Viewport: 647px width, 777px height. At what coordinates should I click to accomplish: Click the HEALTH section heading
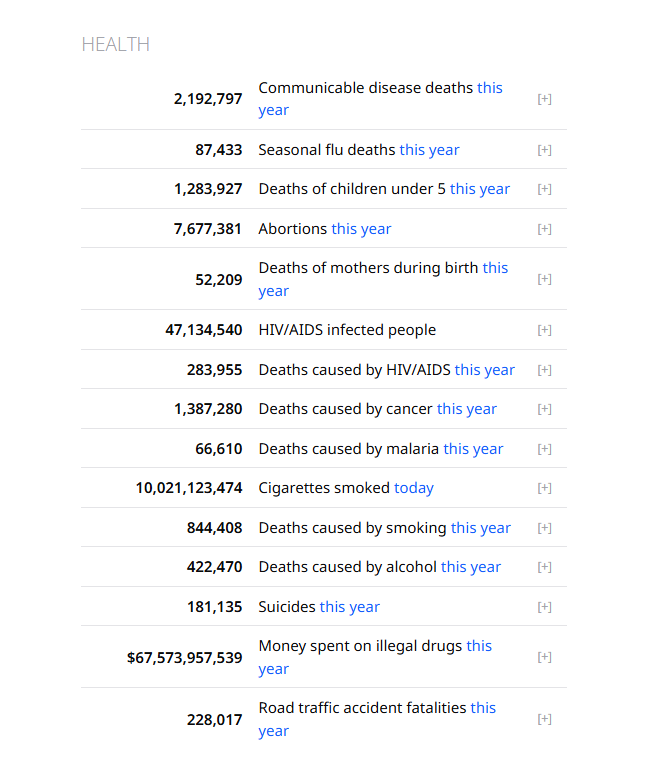(115, 45)
